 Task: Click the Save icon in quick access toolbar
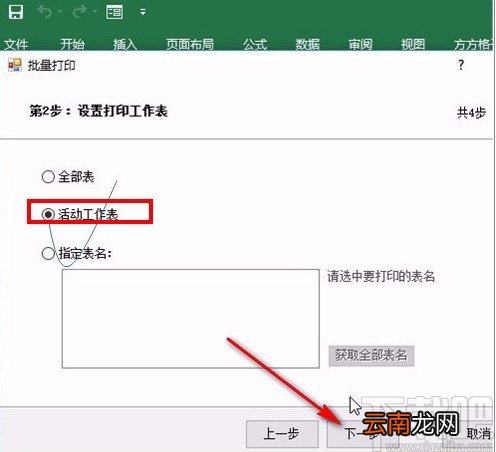16,12
